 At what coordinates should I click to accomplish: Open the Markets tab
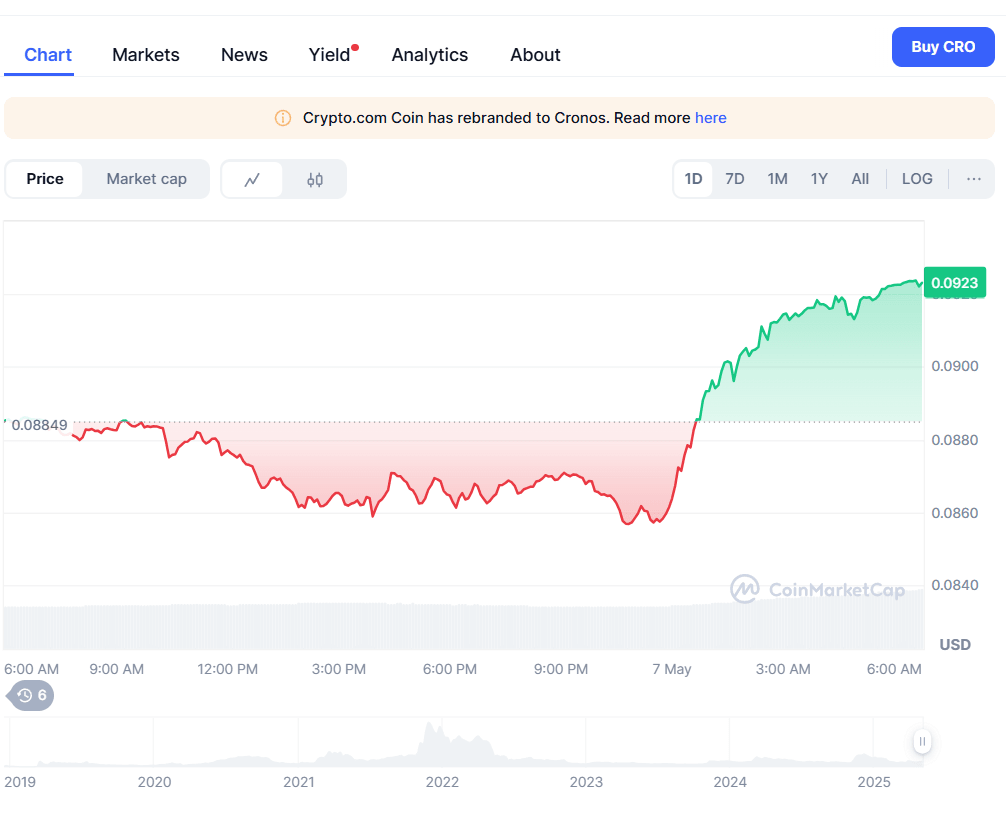click(146, 55)
